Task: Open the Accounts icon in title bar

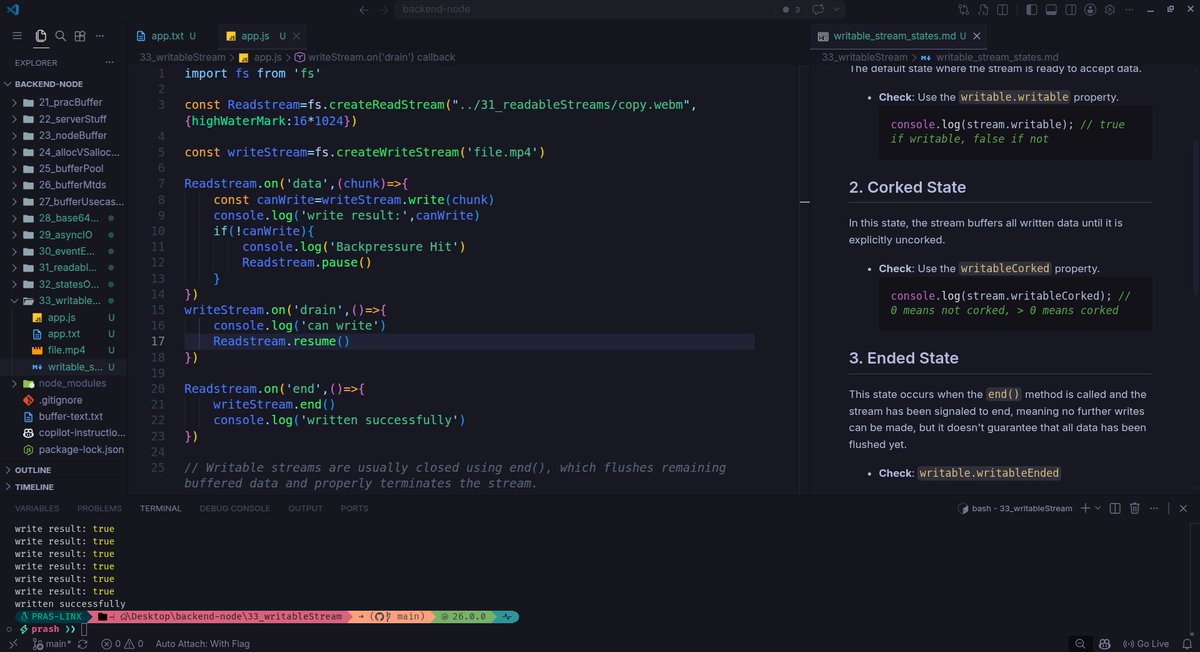Action: (1091, 10)
